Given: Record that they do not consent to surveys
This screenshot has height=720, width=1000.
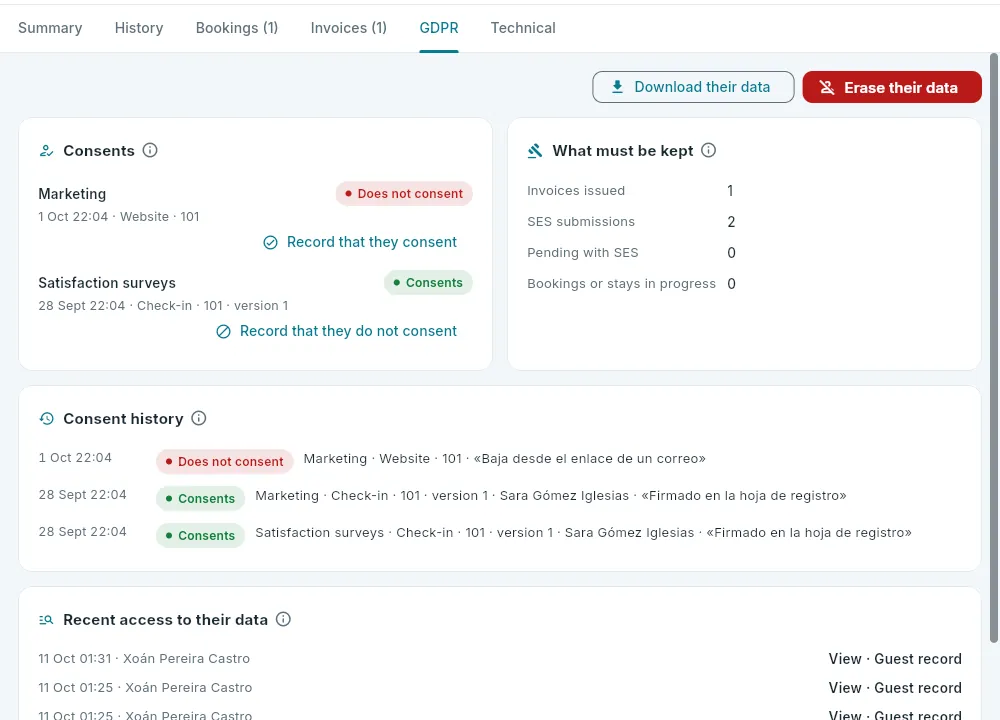Looking at the screenshot, I should click(337, 332).
